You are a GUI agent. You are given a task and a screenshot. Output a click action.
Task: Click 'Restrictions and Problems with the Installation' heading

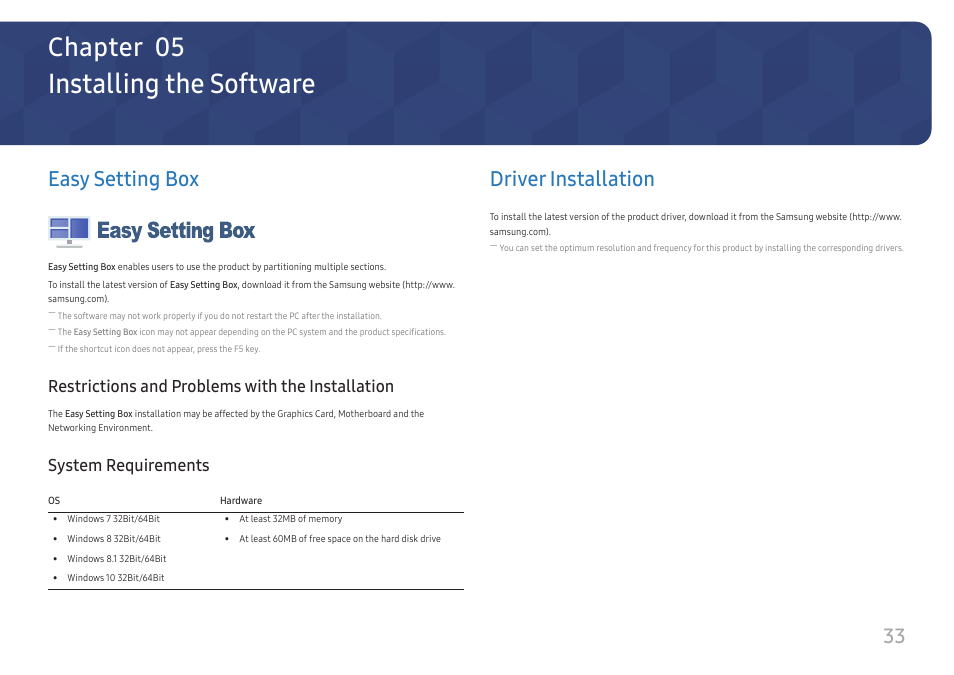(221, 386)
